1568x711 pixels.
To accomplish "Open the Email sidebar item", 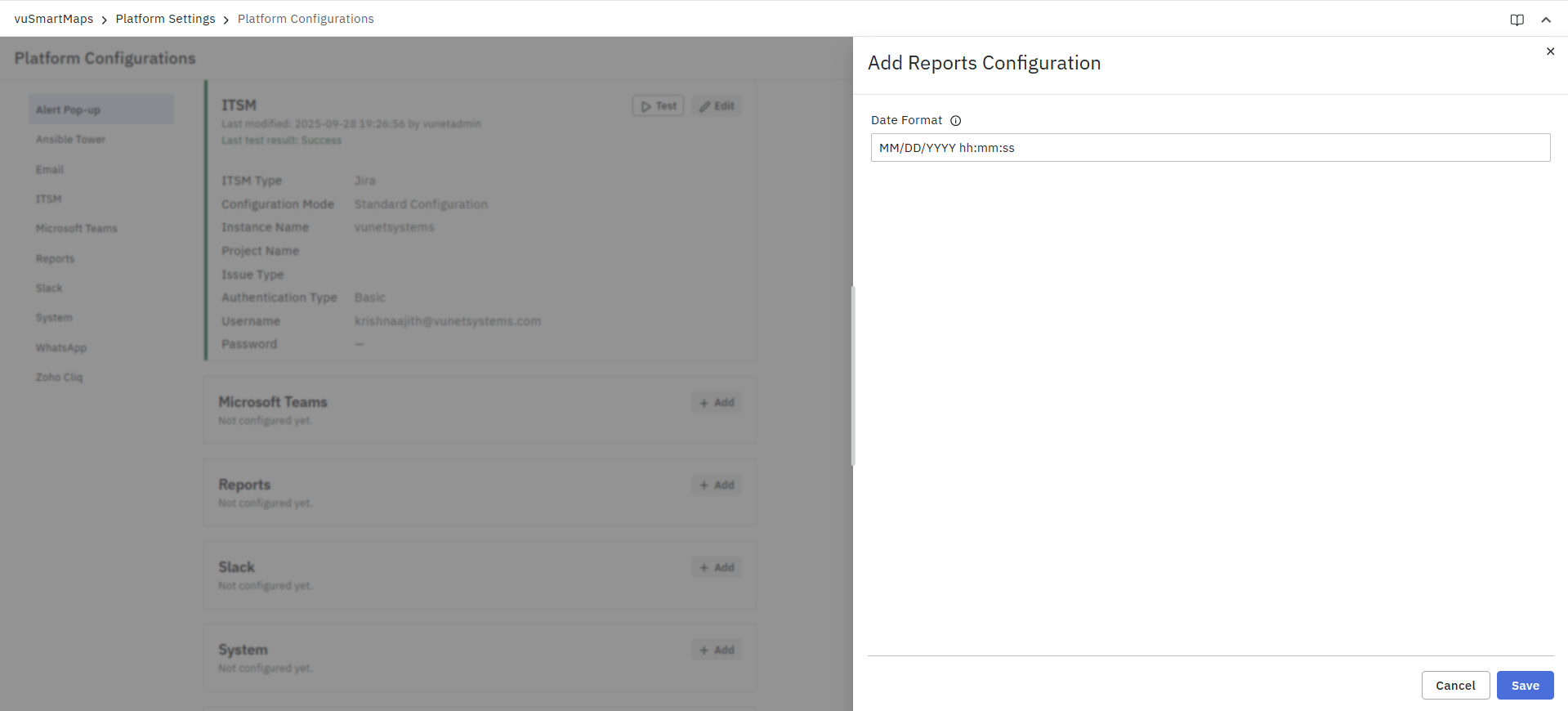I will tap(50, 170).
